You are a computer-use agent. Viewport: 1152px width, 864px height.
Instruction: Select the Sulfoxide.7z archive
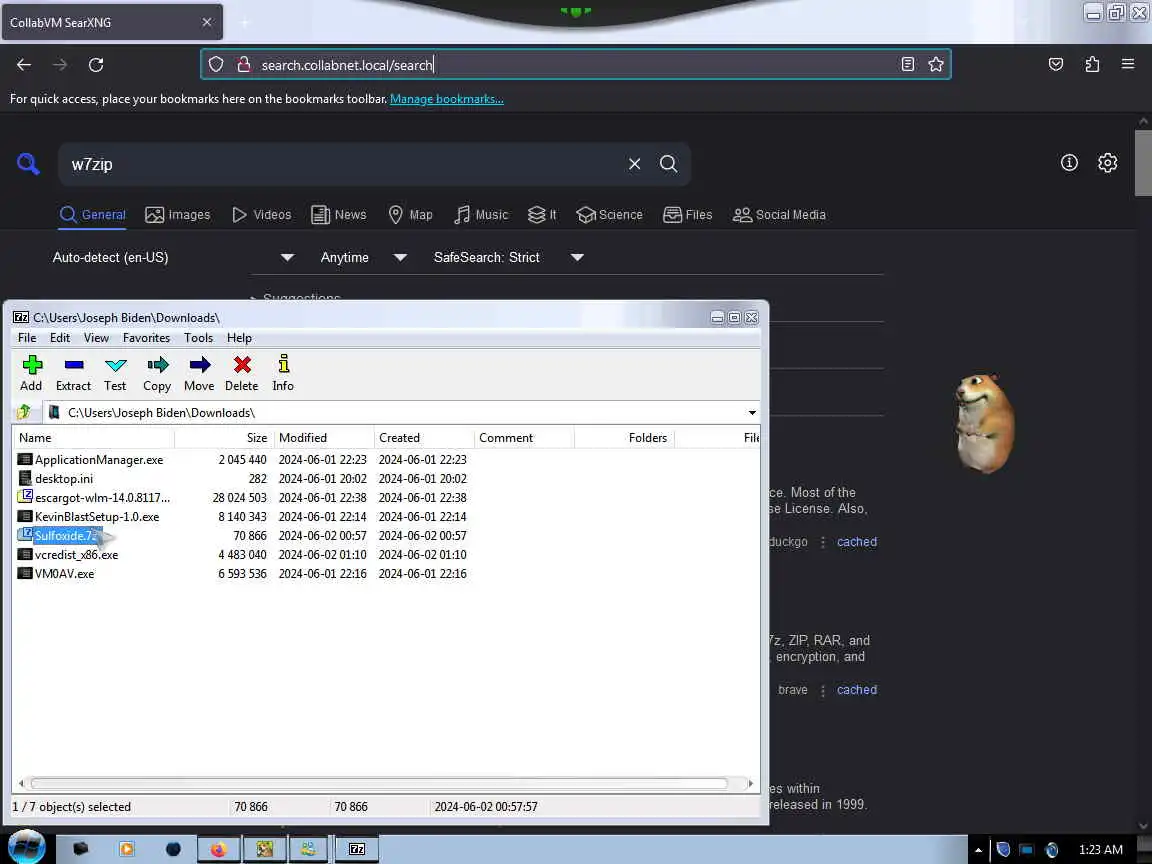65,536
